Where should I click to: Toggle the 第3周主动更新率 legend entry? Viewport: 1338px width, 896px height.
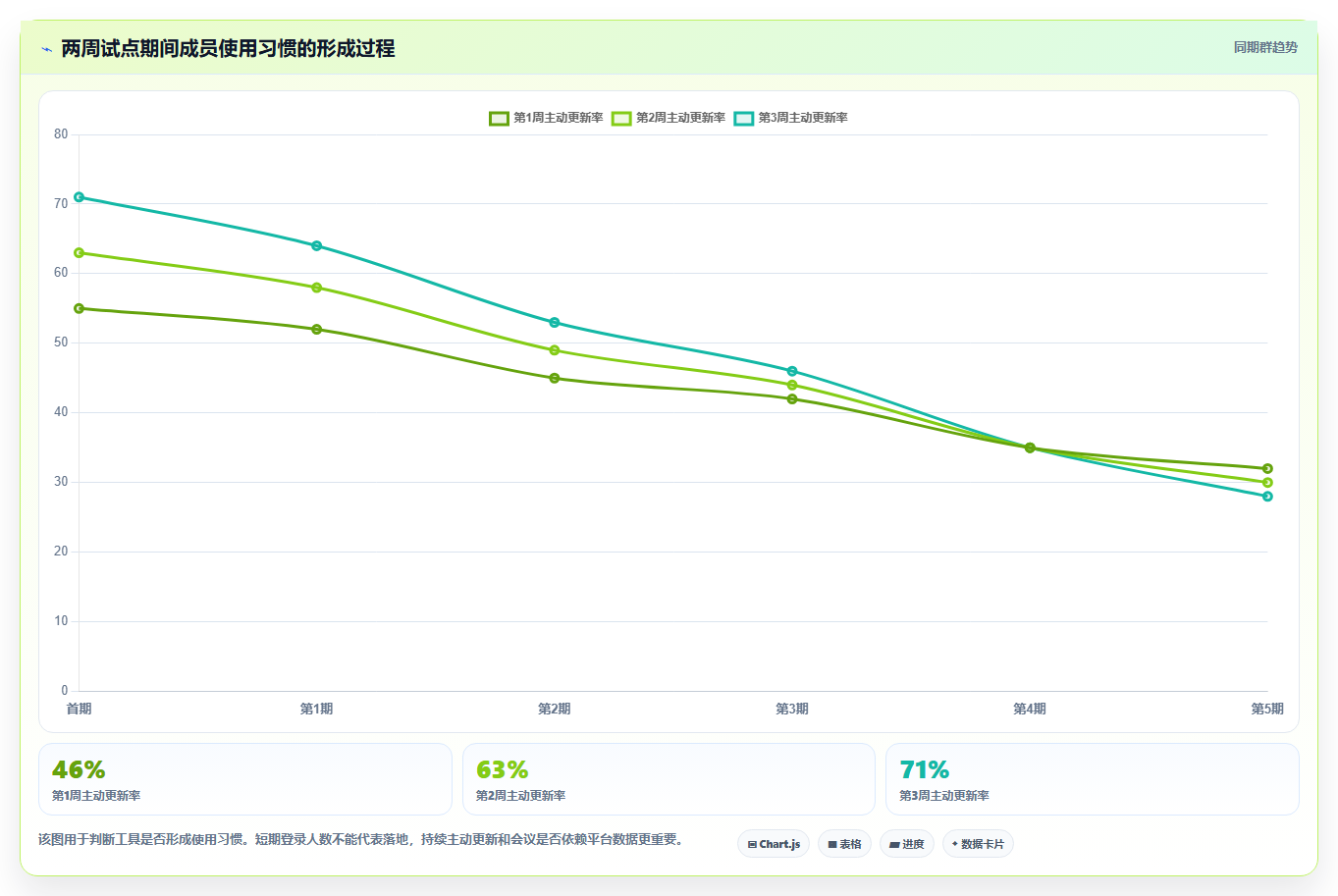791,118
